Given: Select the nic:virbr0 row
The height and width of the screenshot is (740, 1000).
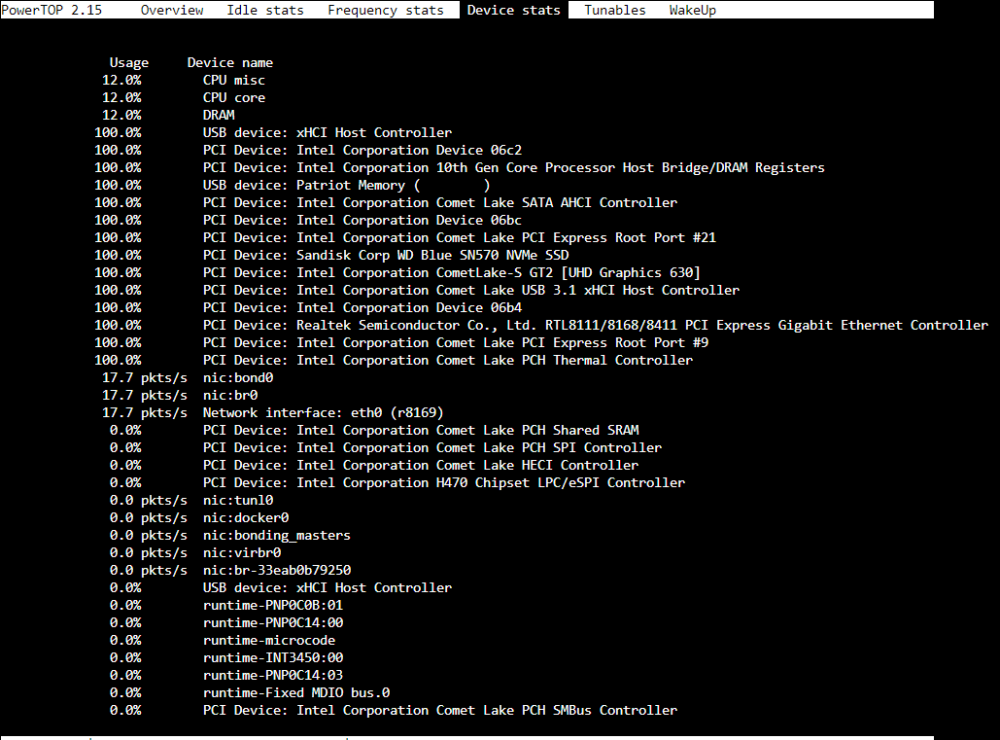Looking at the screenshot, I should [195, 552].
